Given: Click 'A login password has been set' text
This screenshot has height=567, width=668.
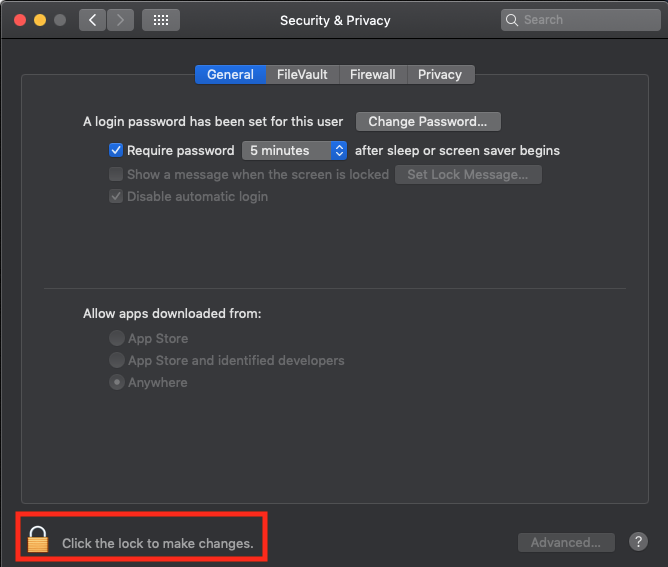Looking at the screenshot, I should coord(213,121).
